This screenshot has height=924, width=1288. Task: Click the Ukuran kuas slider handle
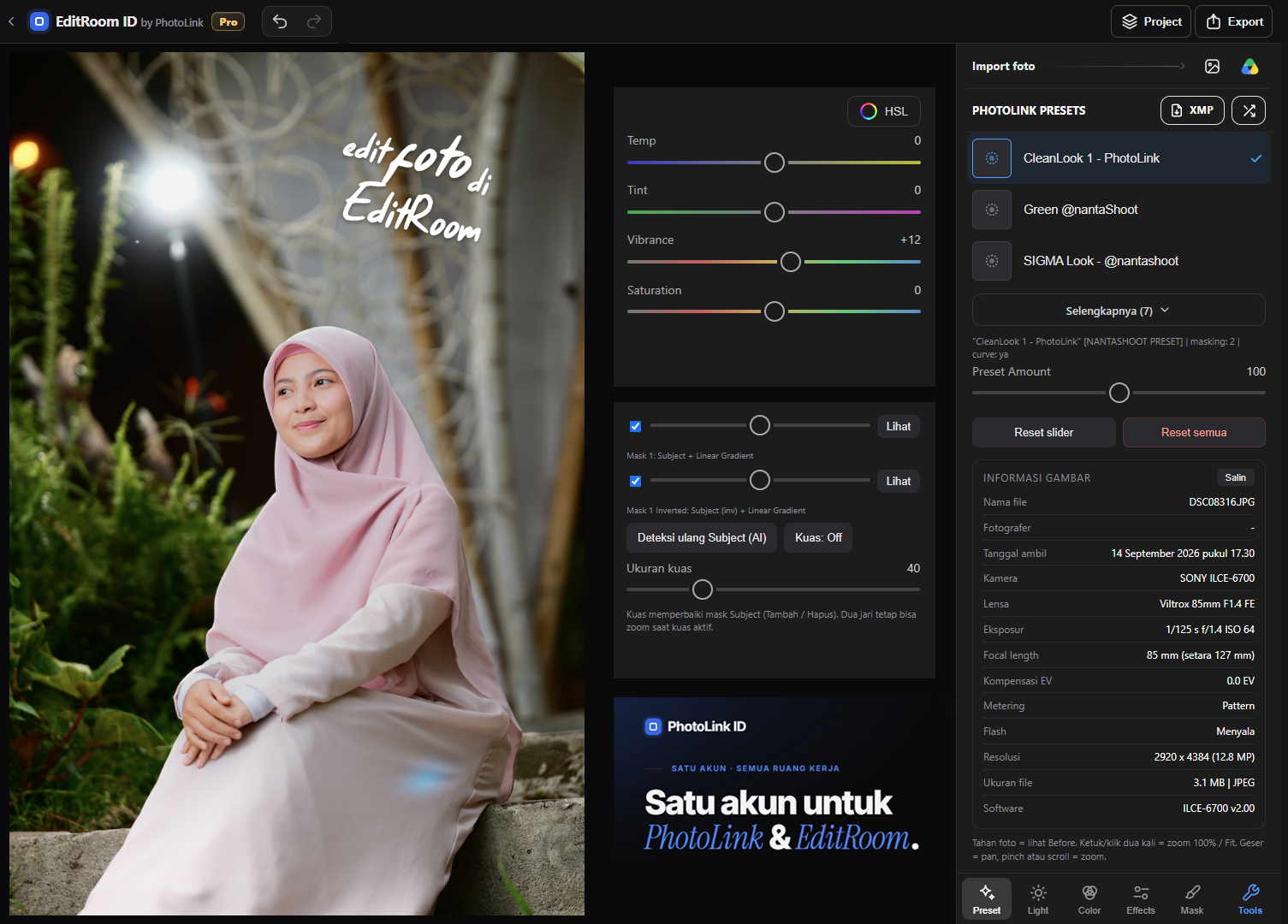coord(703,589)
